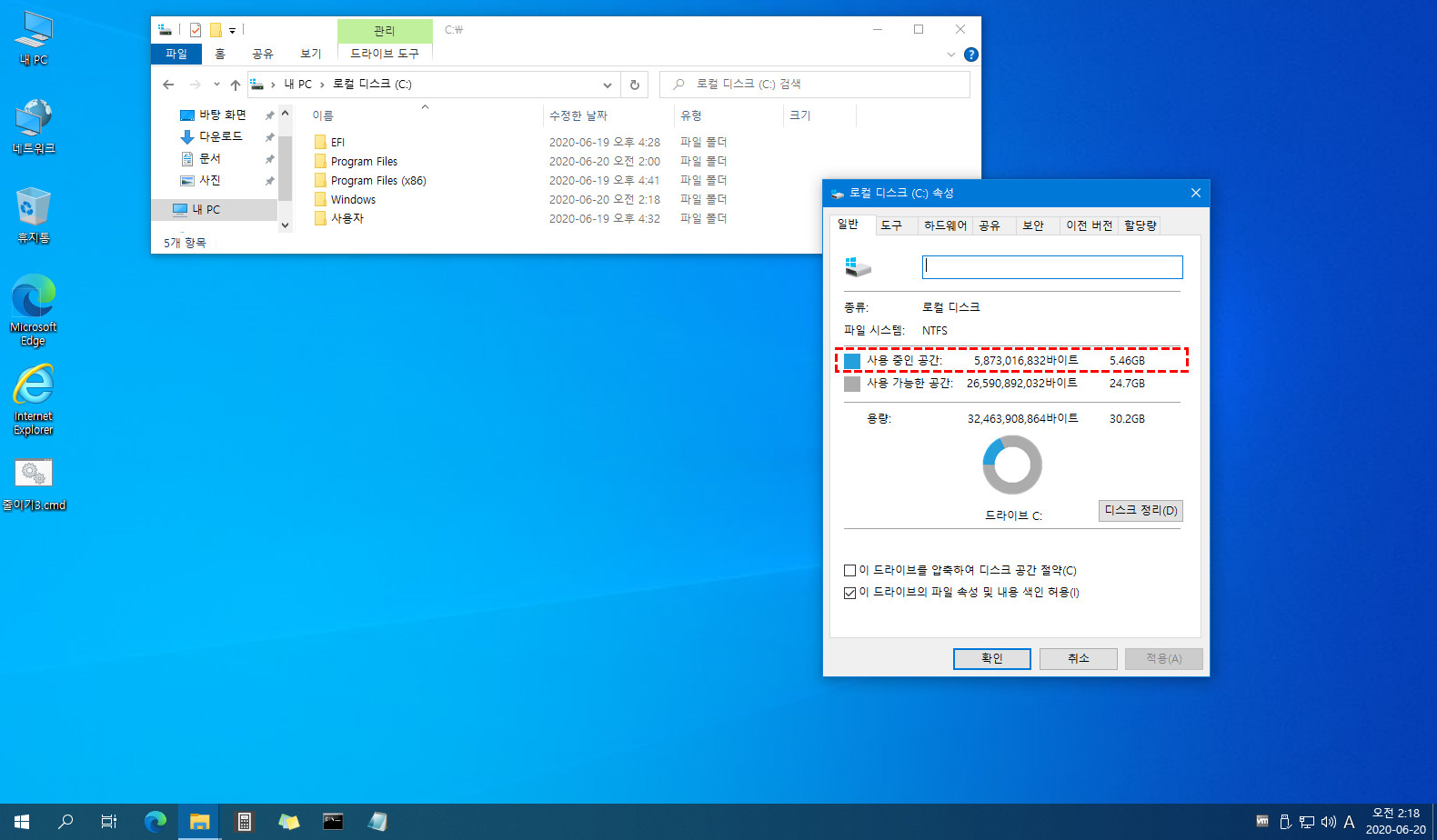Open the 드라이브 도구 ribbon tab
Screen dimensions: 1437x840
385,54
